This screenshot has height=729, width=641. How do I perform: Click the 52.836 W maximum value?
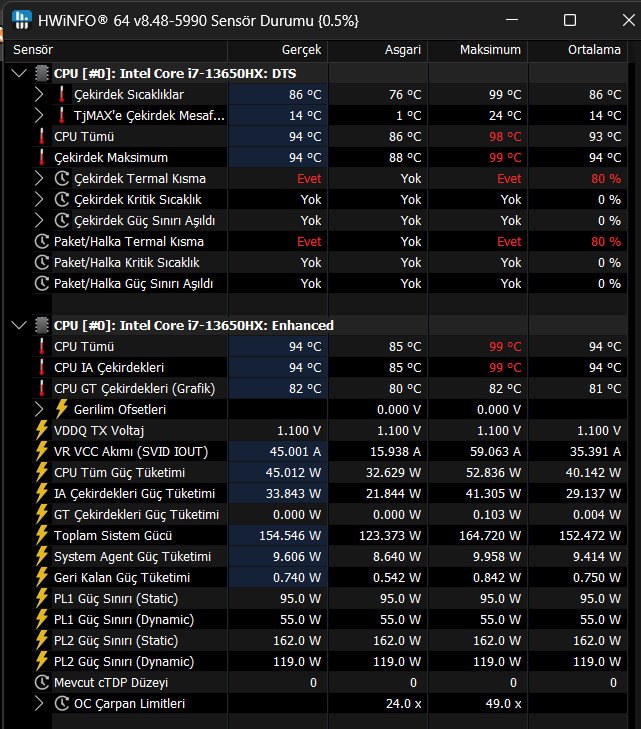[494, 472]
